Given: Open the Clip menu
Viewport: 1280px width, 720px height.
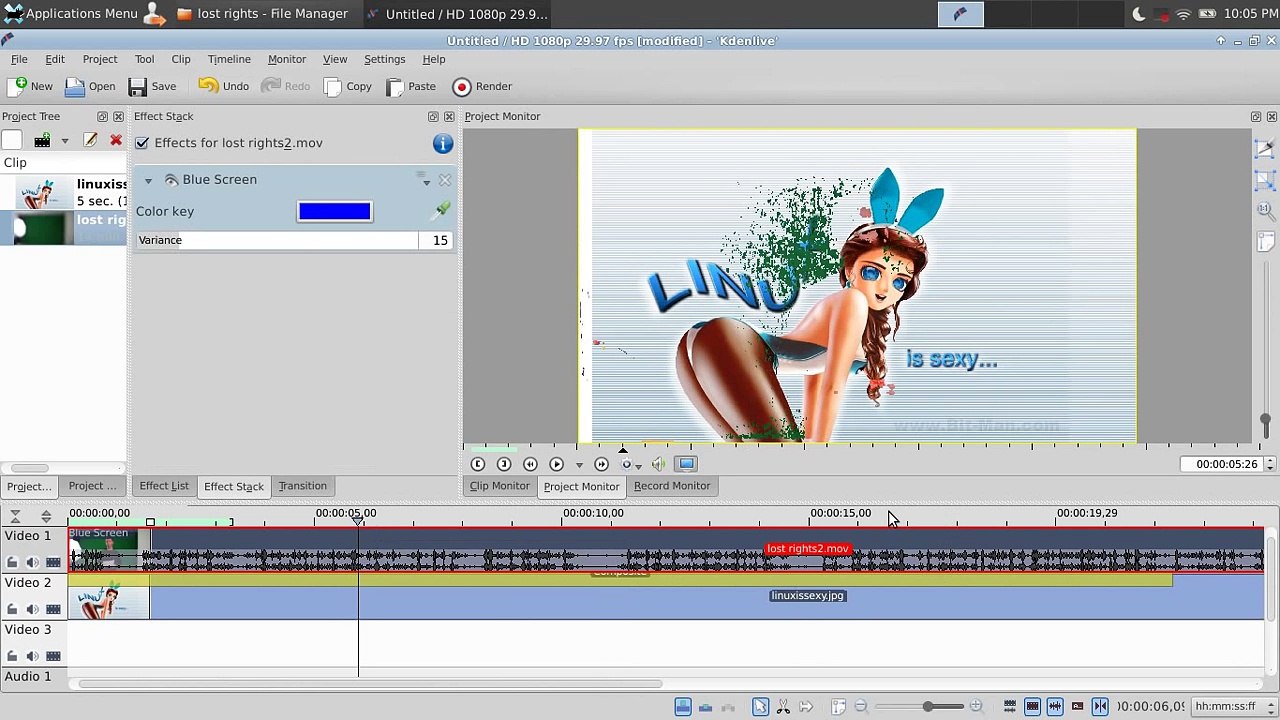Looking at the screenshot, I should [x=181, y=59].
